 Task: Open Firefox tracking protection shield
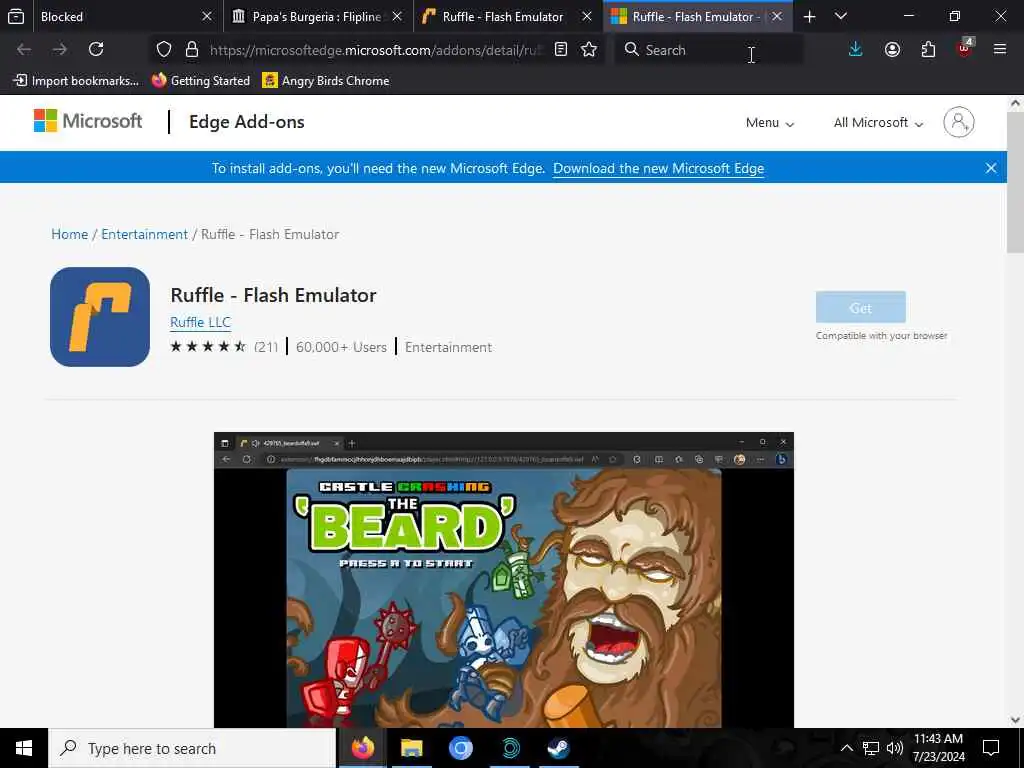coord(164,50)
